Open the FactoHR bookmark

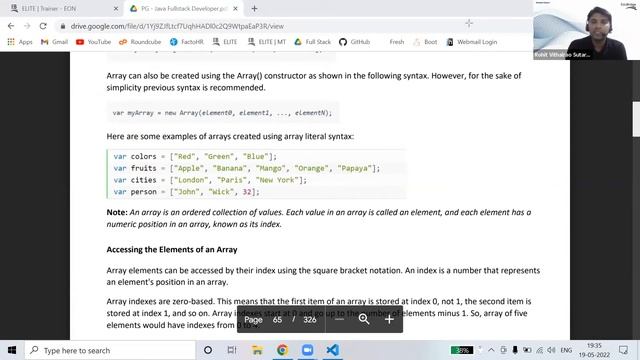[187, 42]
